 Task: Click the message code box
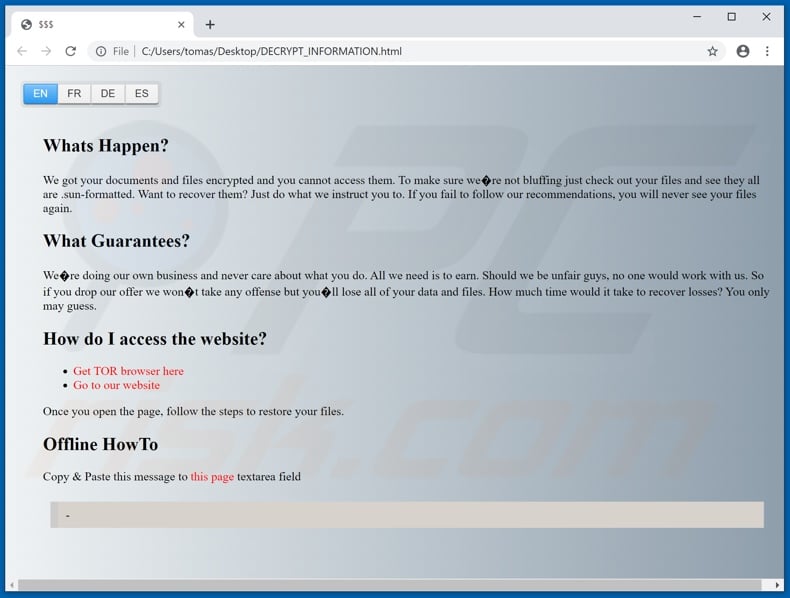coord(407,515)
